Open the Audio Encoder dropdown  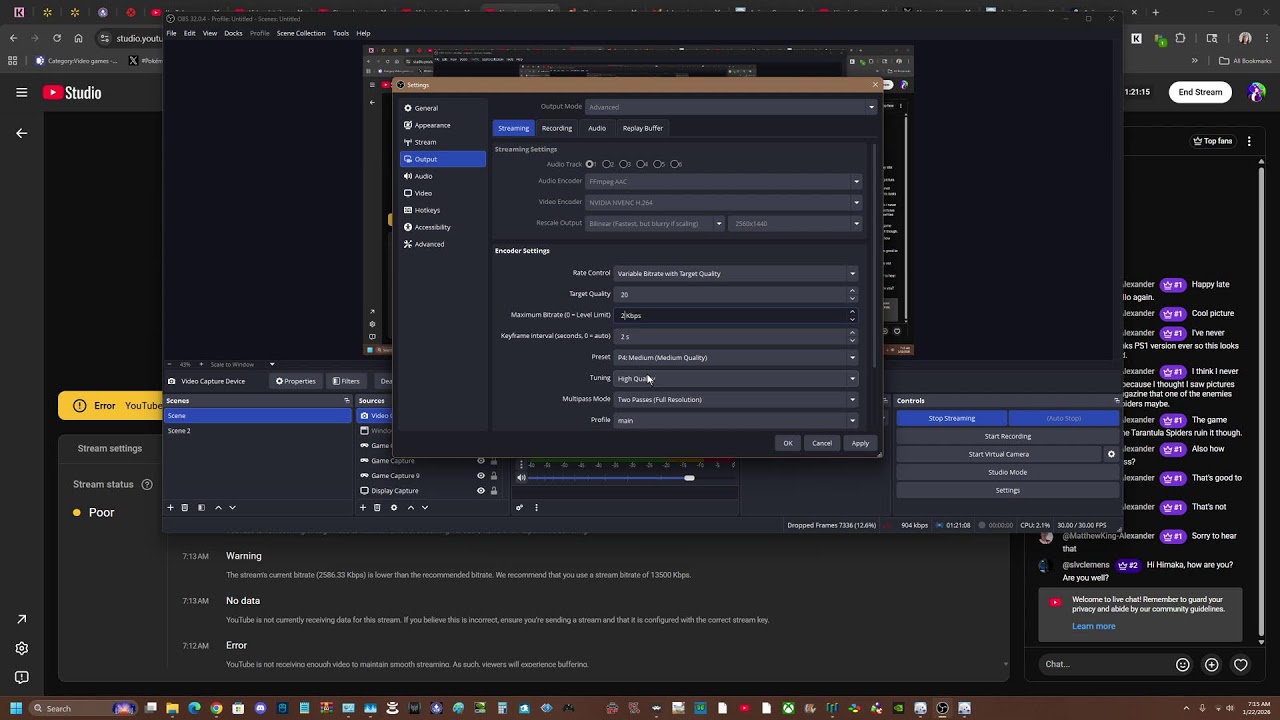(x=724, y=181)
